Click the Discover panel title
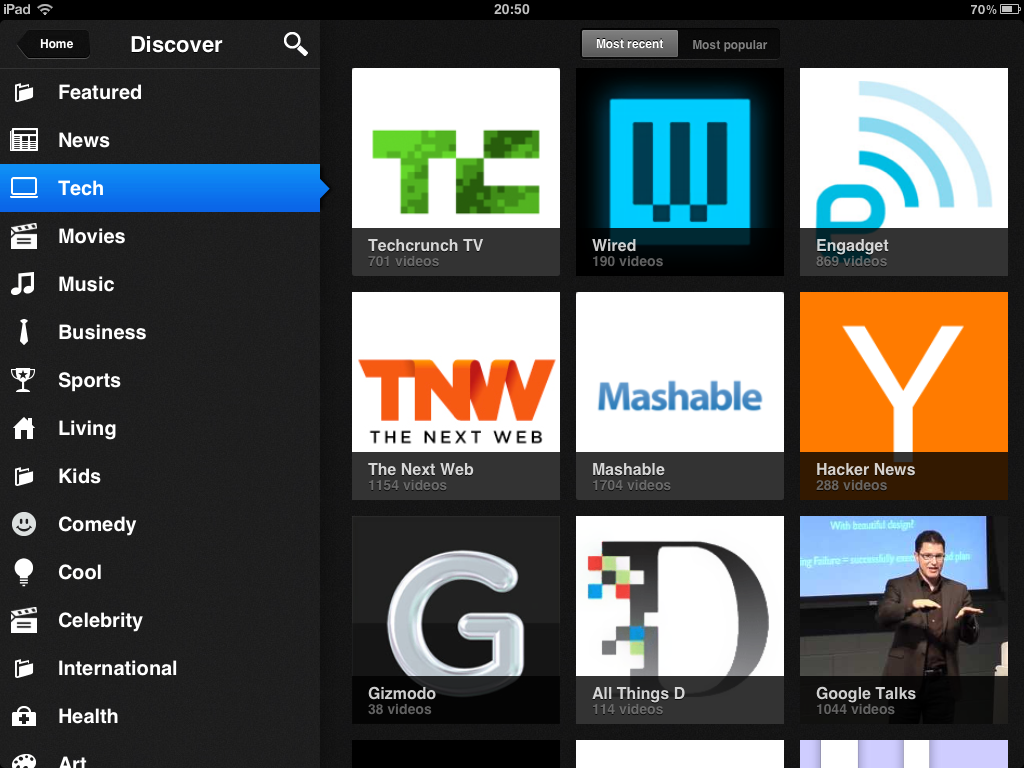 [x=176, y=44]
